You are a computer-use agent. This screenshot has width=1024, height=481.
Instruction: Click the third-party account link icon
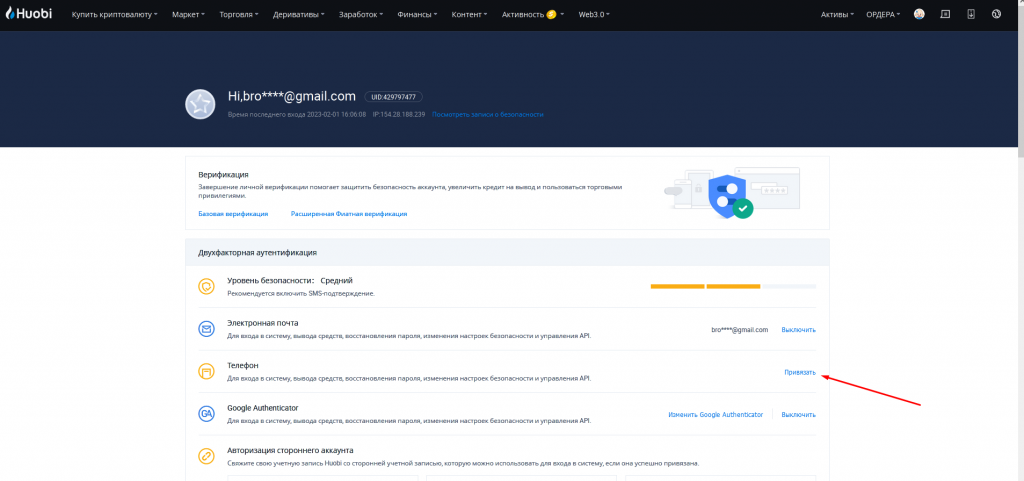(206, 456)
